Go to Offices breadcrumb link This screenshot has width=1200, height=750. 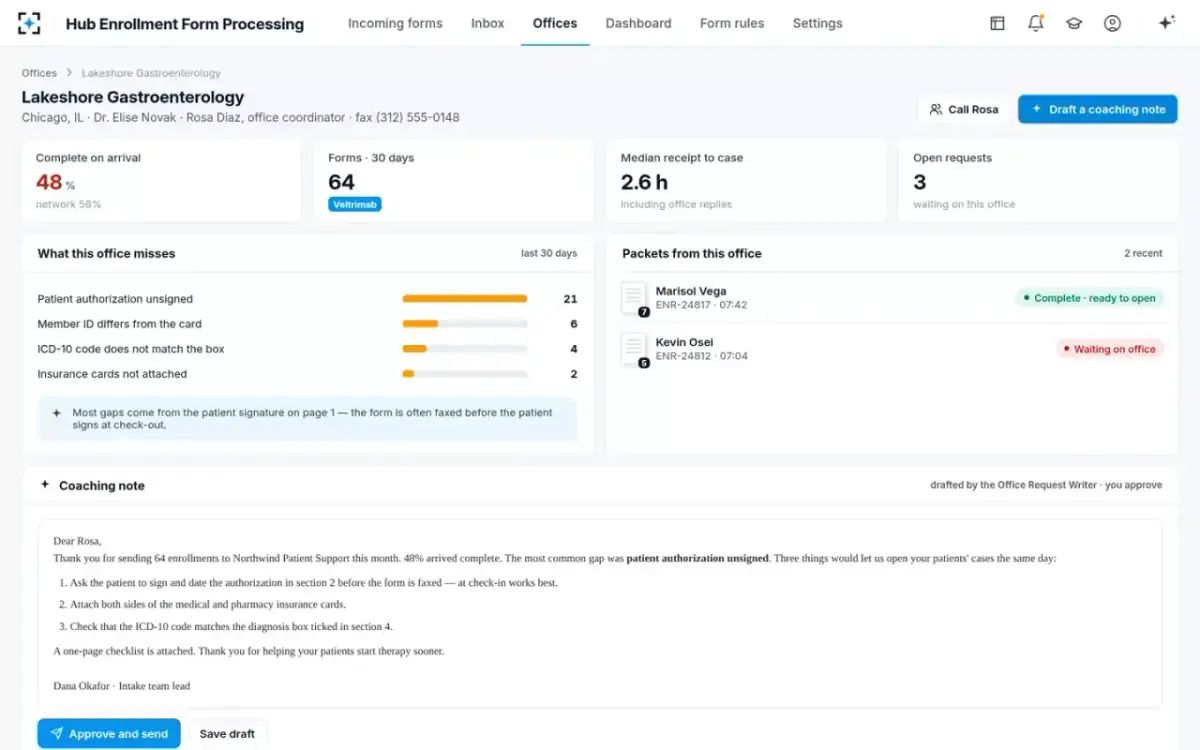[x=39, y=73]
